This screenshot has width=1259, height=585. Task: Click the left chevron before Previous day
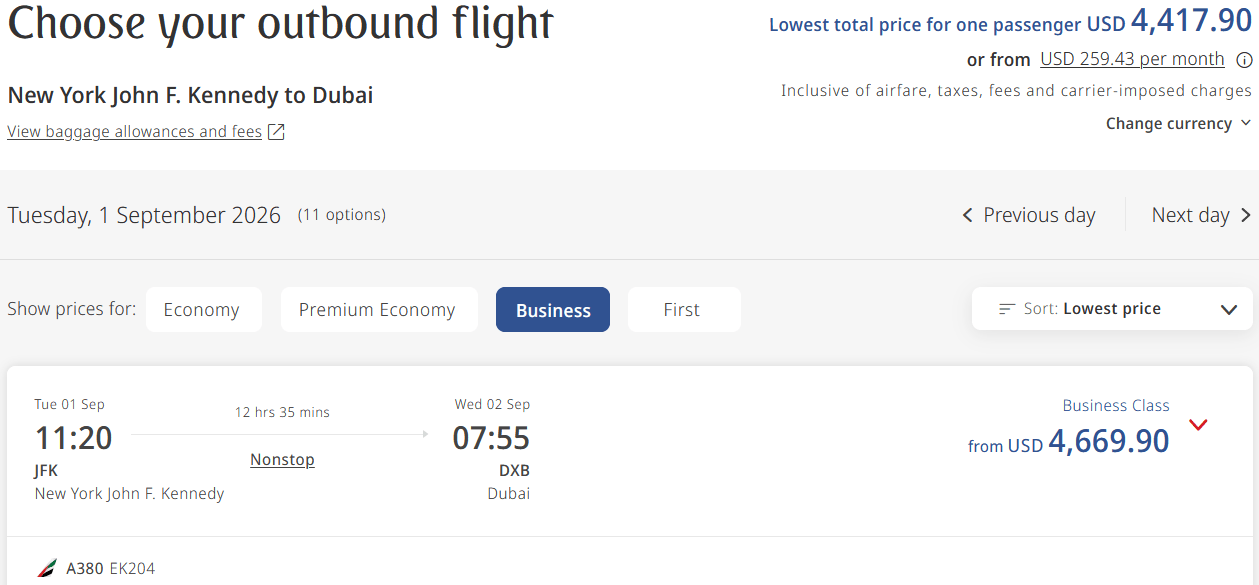point(967,215)
